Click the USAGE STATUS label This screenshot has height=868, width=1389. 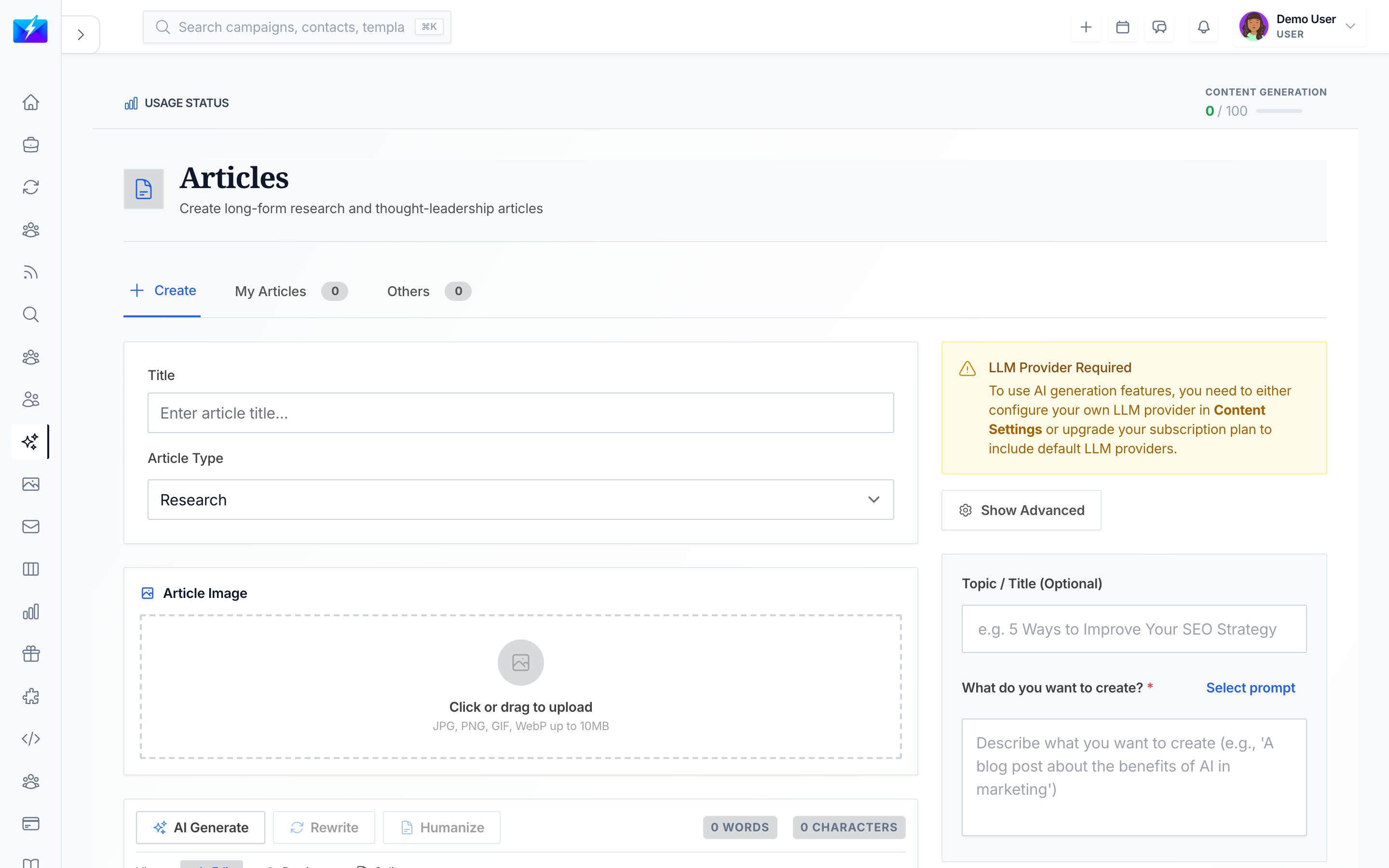[187, 103]
